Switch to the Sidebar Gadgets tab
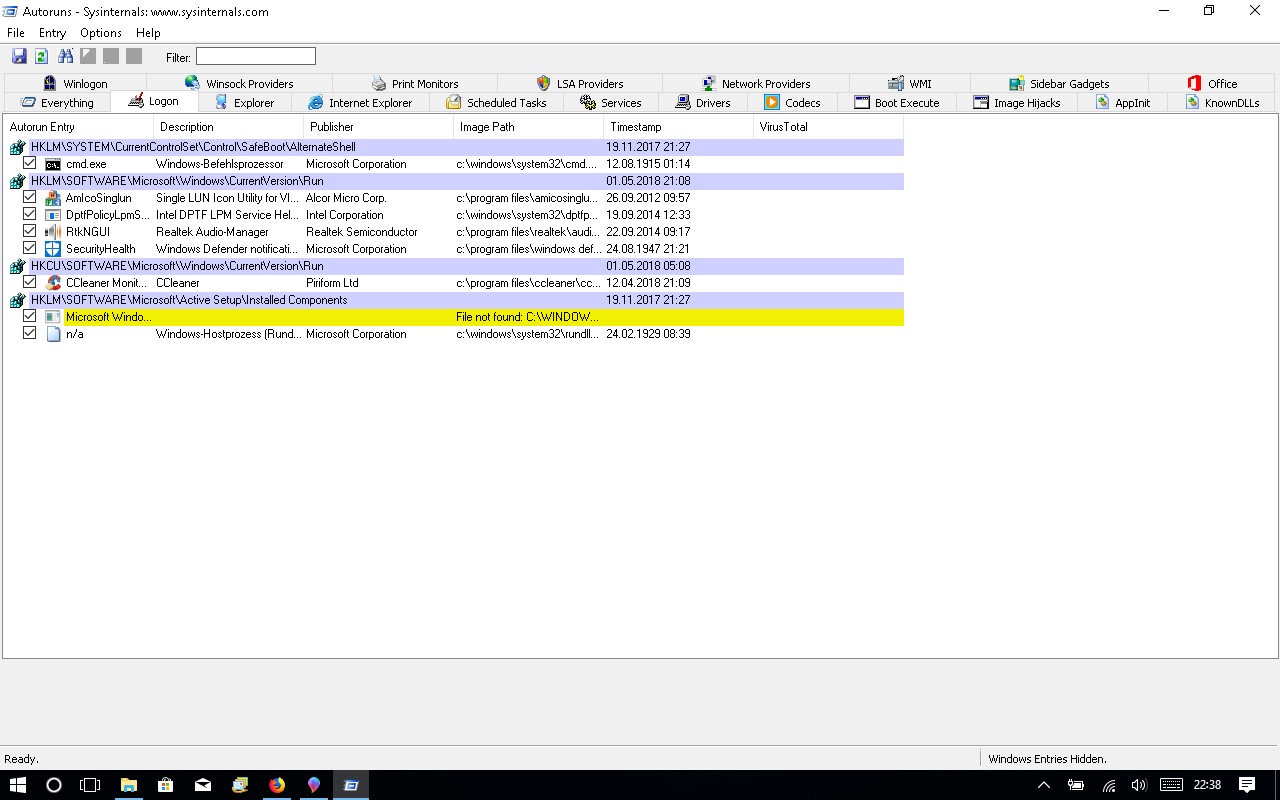 click(x=1058, y=84)
